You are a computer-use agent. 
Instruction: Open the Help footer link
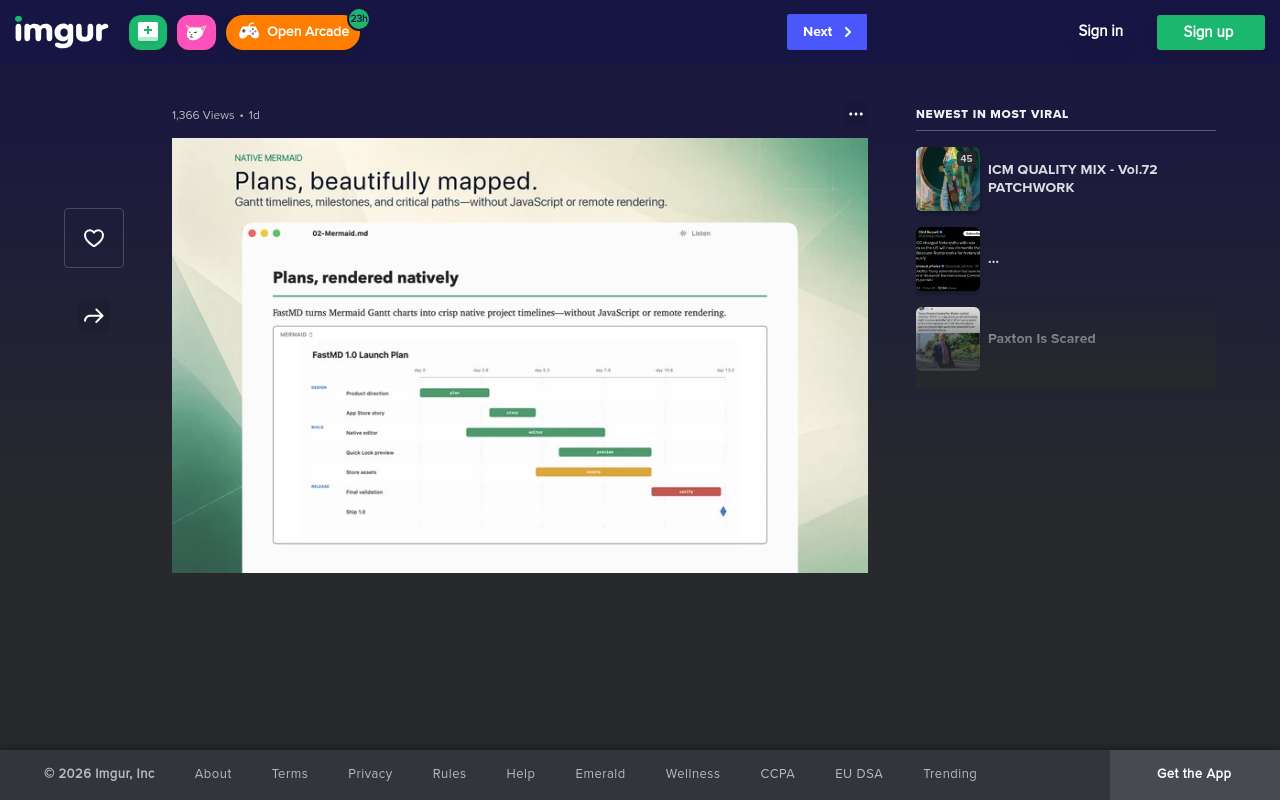coord(521,774)
